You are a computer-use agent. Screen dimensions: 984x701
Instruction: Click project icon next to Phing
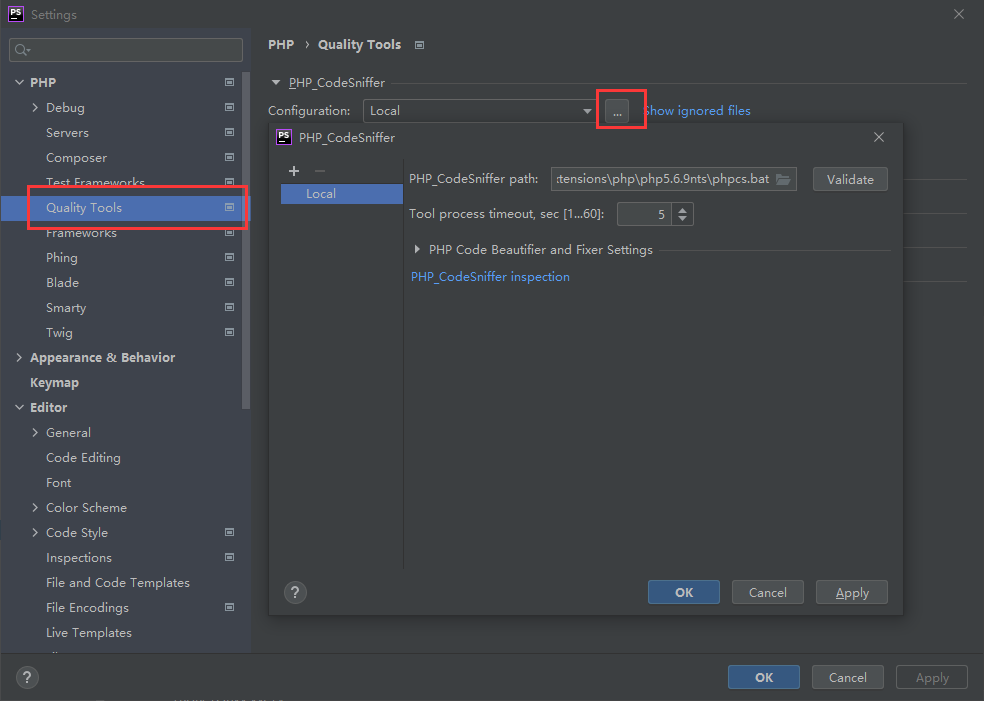tap(229, 257)
